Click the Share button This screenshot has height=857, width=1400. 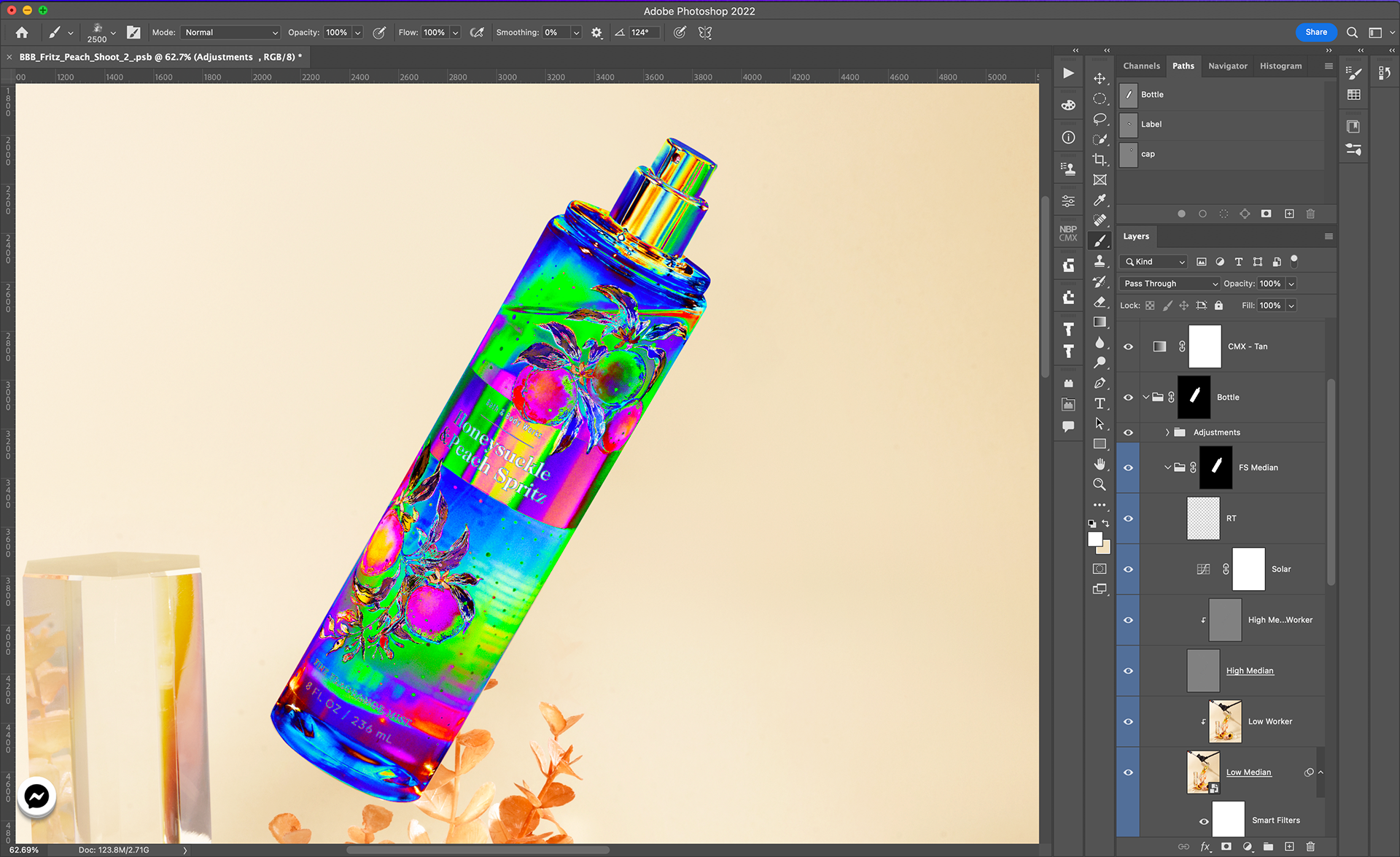click(1315, 32)
